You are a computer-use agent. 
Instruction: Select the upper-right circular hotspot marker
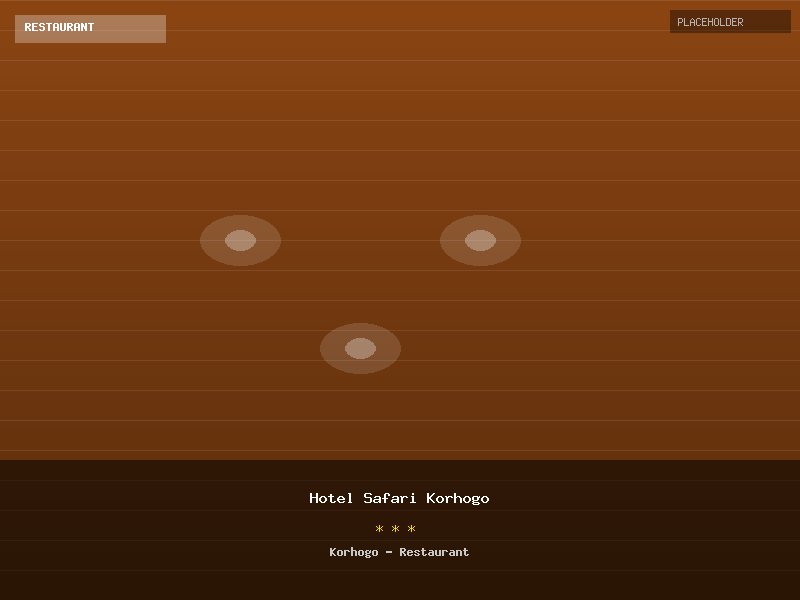click(480, 240)
